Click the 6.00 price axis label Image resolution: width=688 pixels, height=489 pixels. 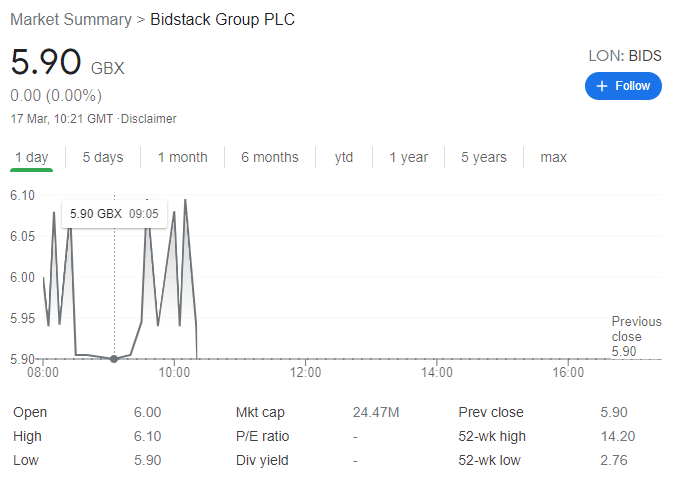click(x=22, y=277)
